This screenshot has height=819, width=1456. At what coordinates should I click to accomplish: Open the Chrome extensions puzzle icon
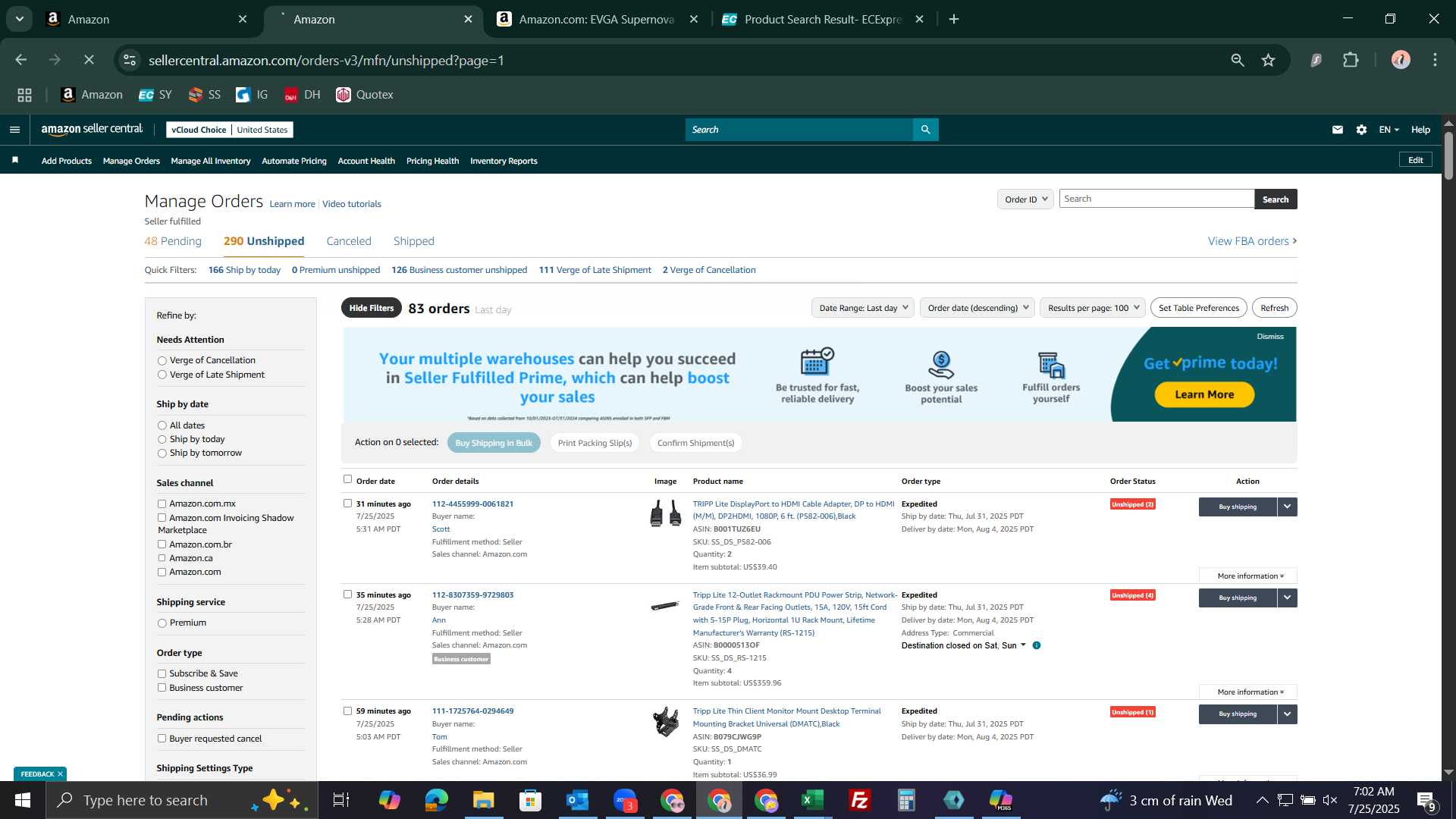tap(1351, 60)
